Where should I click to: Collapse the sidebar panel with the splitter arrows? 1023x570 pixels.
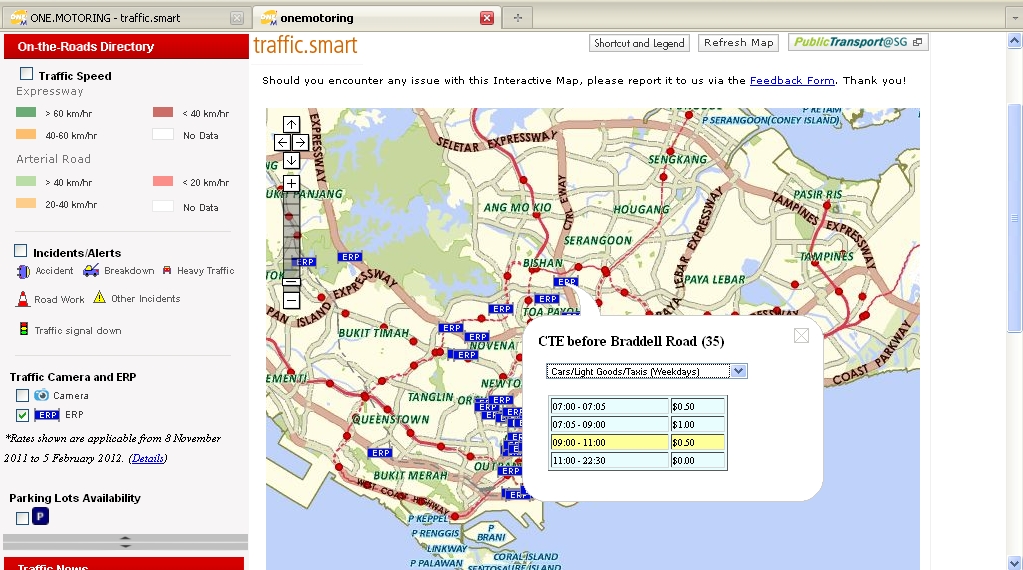coord(125,542)
